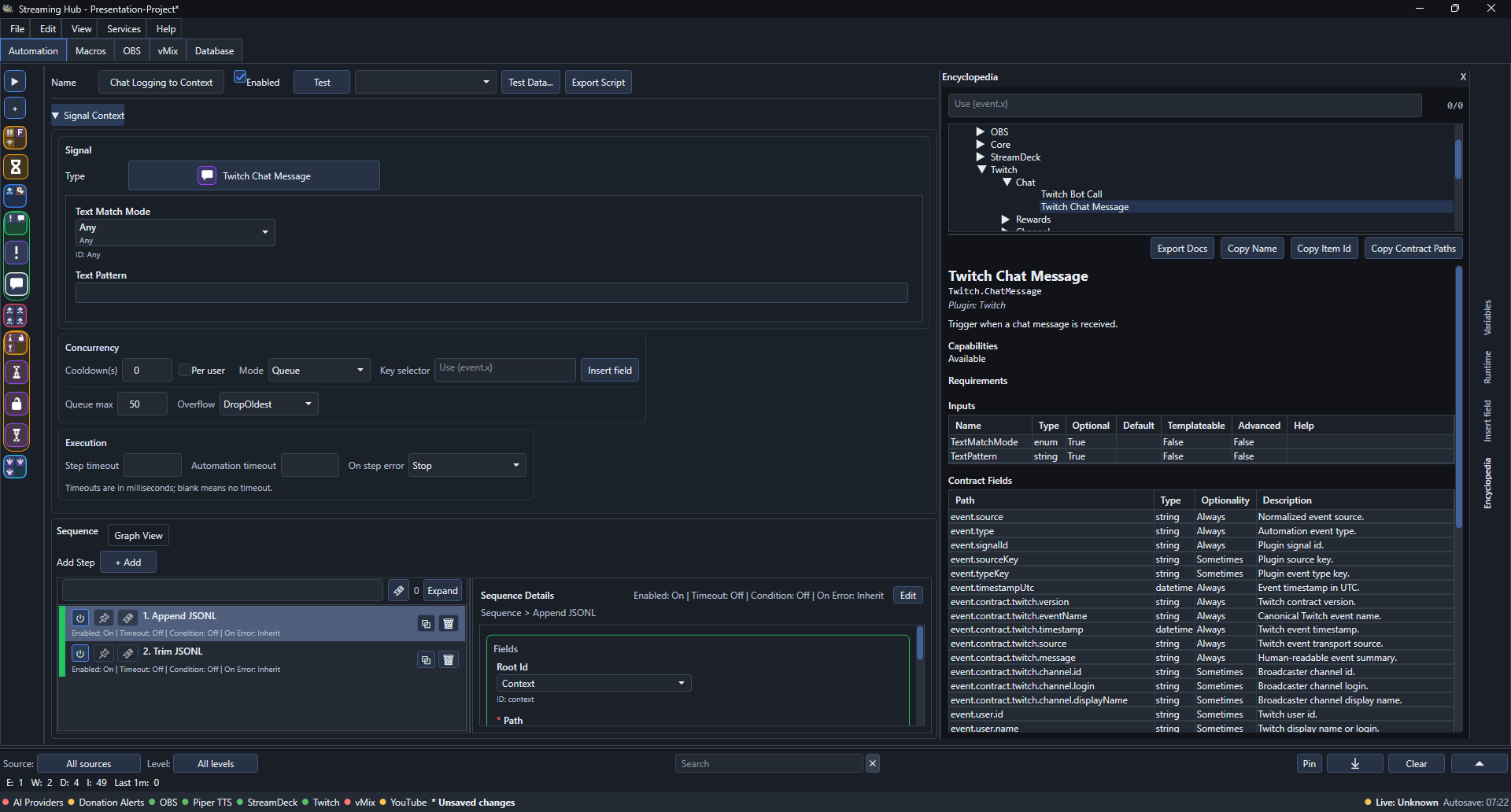The width and height of the screenshot is (1511, 812).
Task: Select the highlighted chat bubble automation icon
Action: pos(16,284)
